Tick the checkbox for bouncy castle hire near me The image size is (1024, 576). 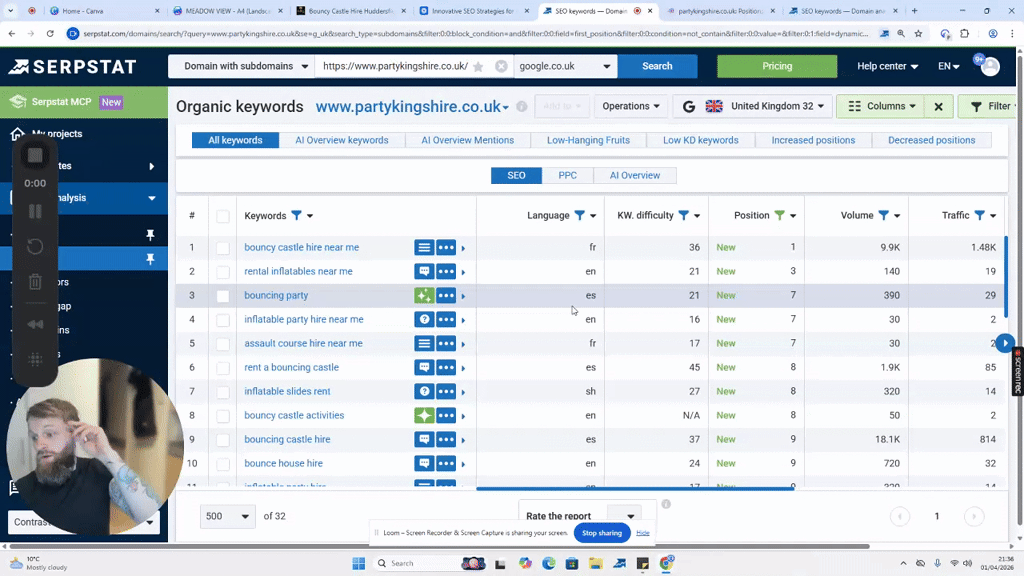[222, 247]
